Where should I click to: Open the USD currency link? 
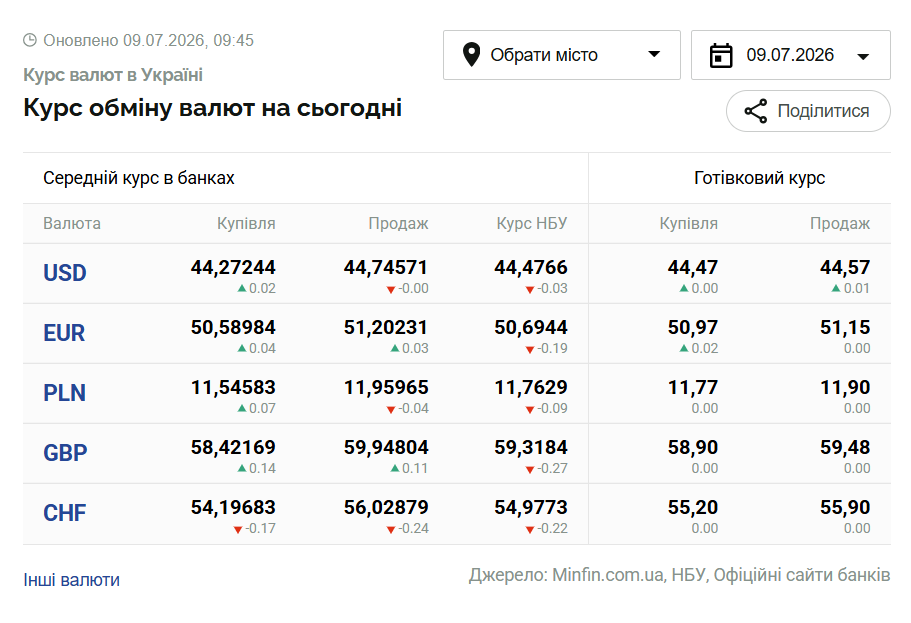point(64,273)
